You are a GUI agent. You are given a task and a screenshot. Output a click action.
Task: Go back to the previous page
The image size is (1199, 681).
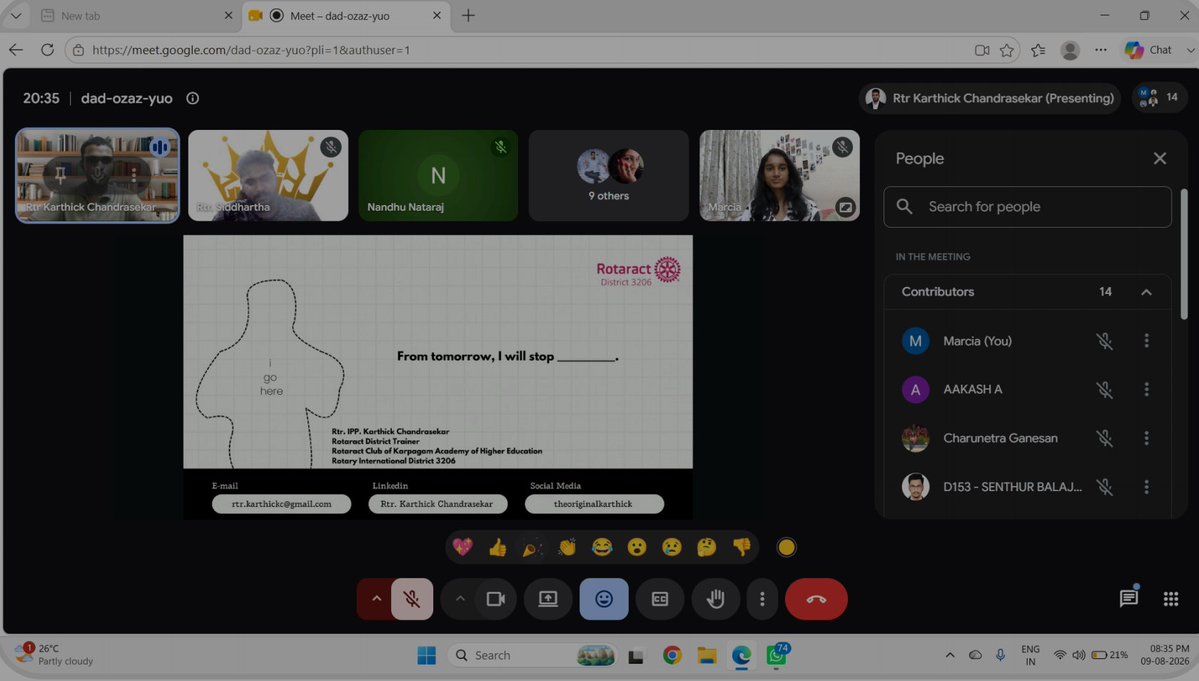click(x=16, y=50)
